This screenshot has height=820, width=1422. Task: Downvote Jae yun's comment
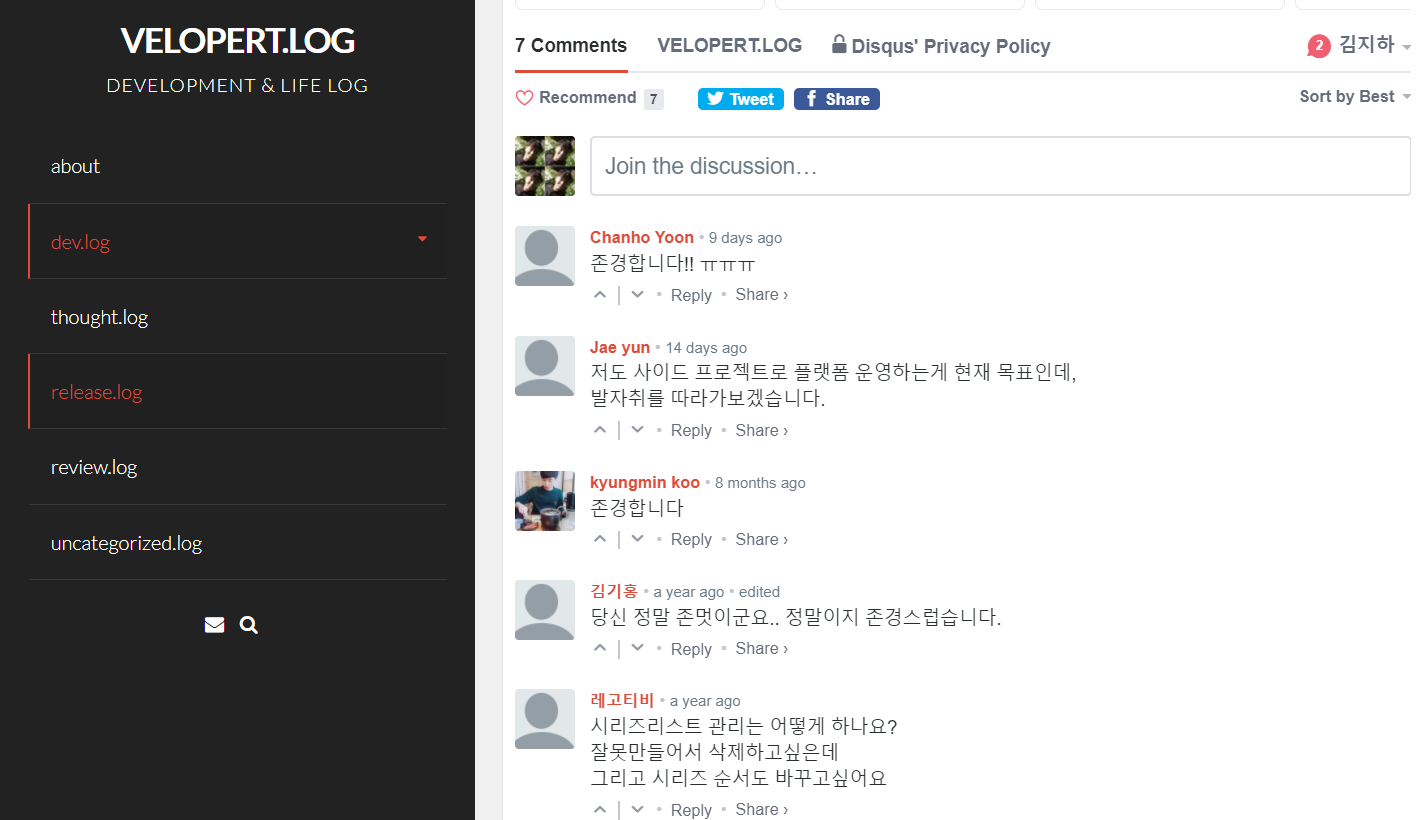[x=637, y=430]
